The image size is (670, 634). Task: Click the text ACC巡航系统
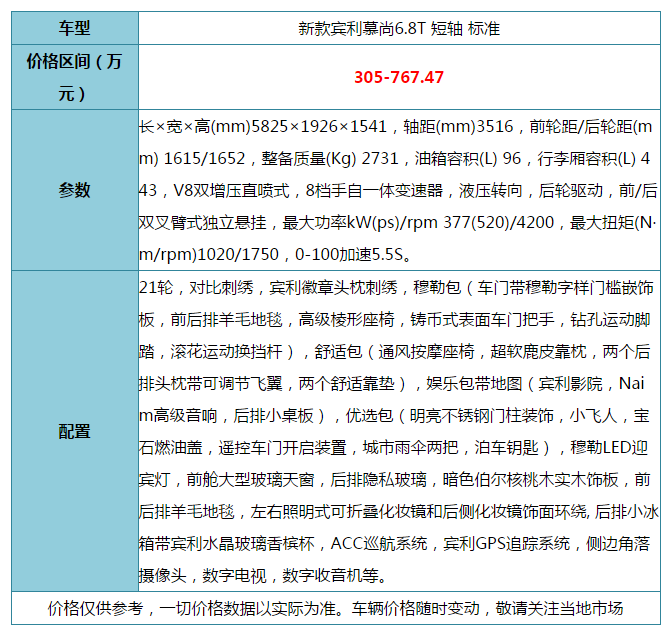pyautogui.click(x=379, y=544)
